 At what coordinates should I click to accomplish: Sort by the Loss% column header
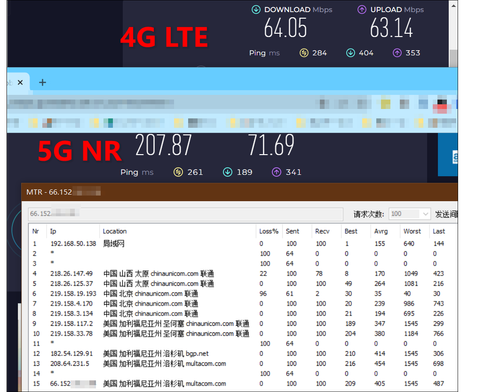(269, 231)
